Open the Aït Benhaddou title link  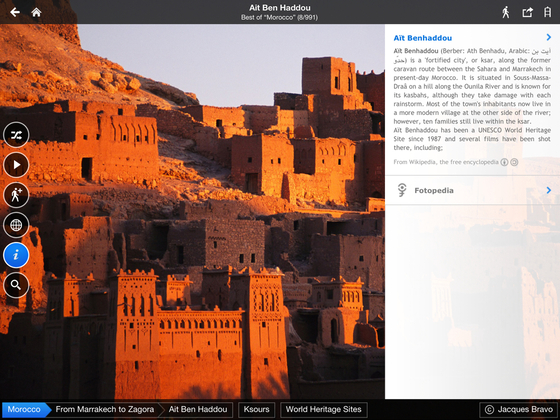click(422, 38)
